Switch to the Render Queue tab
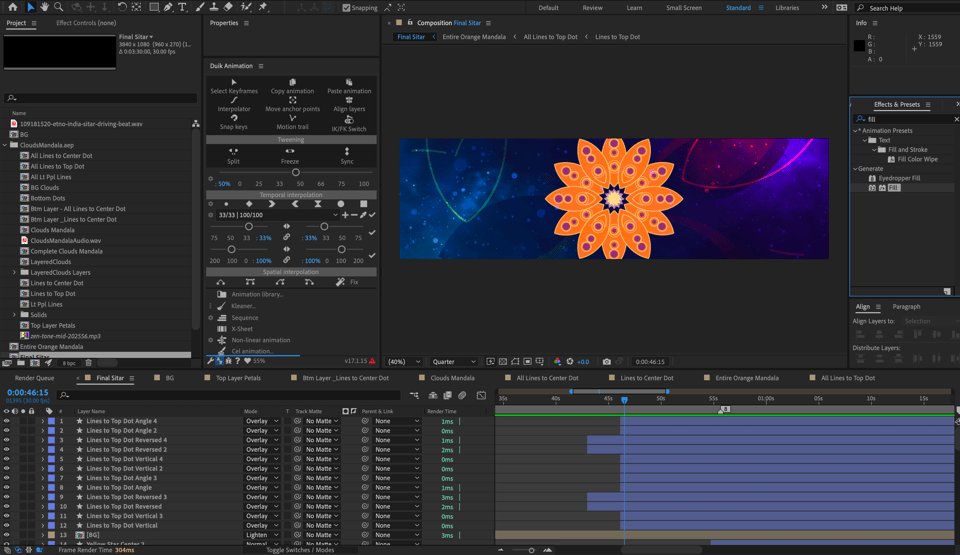This screenshot has width=960, height=555. pos(34,378)
